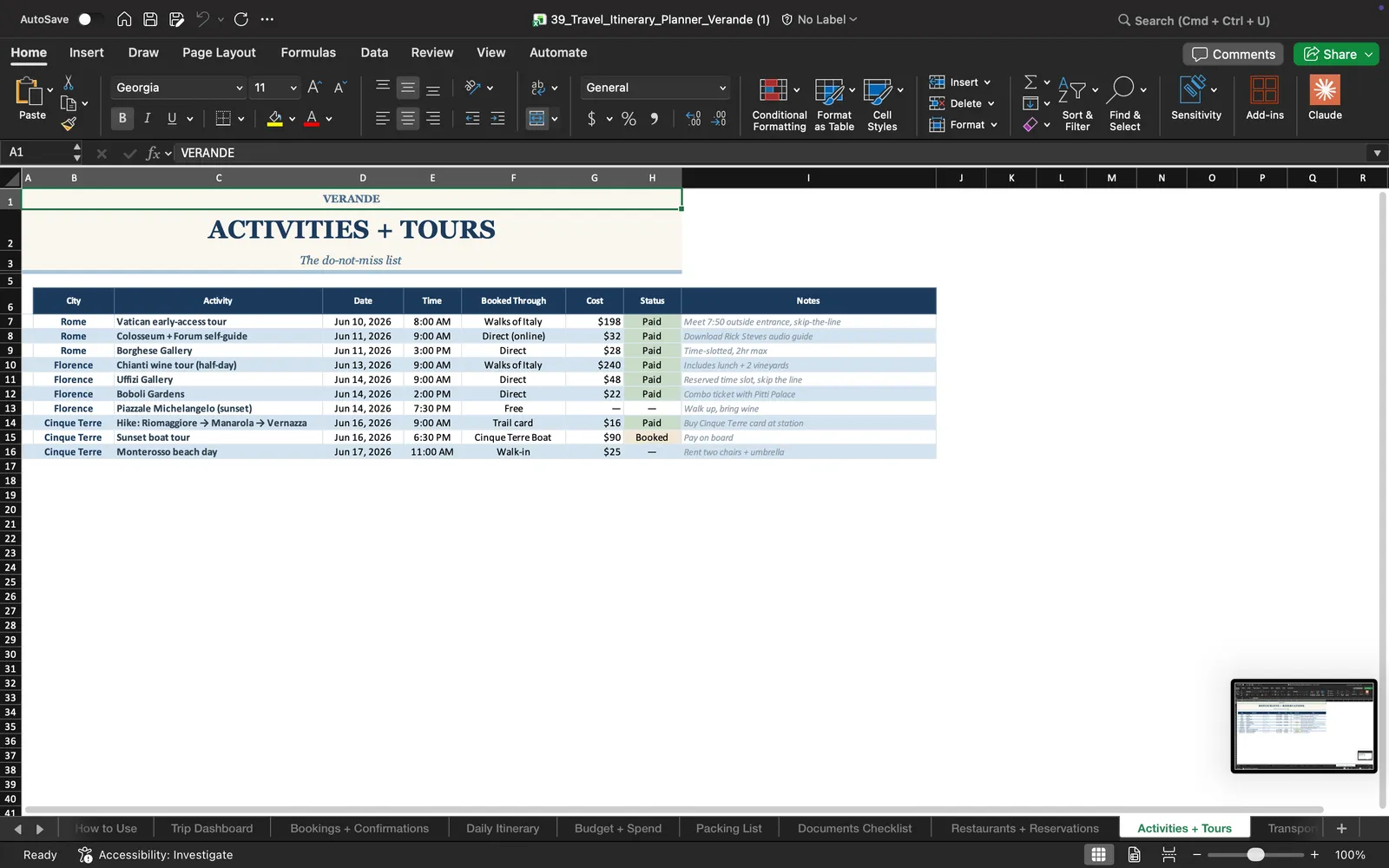The width and height of the screenshot is (1389, 868).
Task: Switch to Budget + Spend sheet tab
Action: 617,828
